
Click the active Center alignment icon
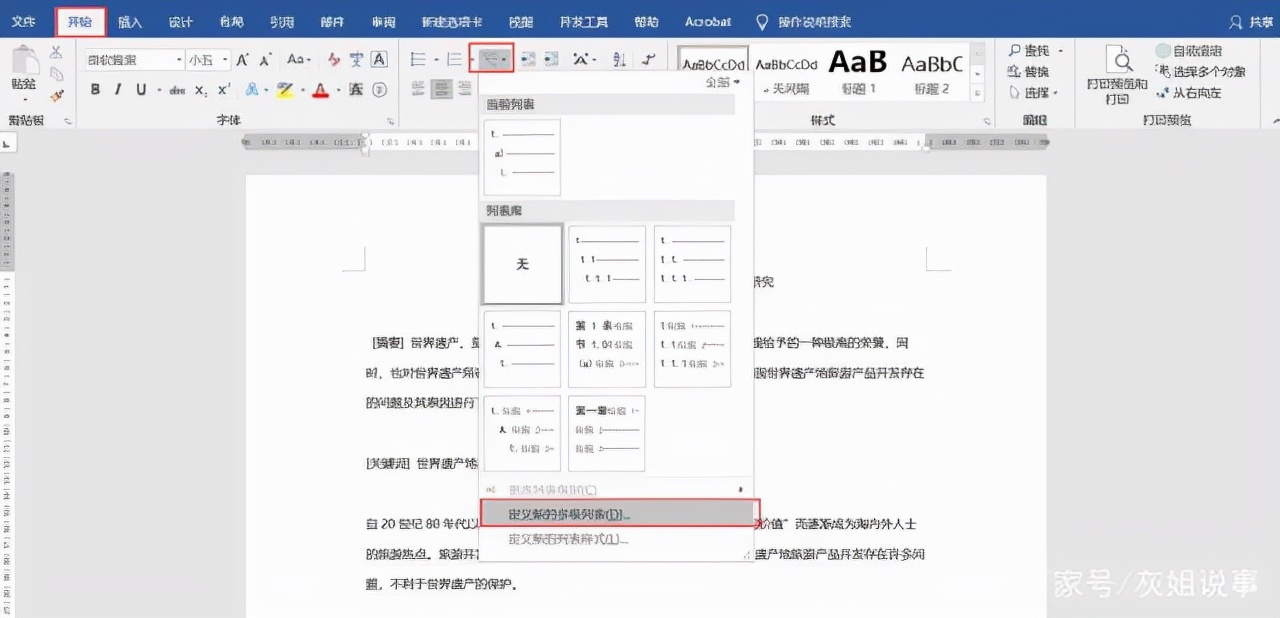(x=442, y=90)
